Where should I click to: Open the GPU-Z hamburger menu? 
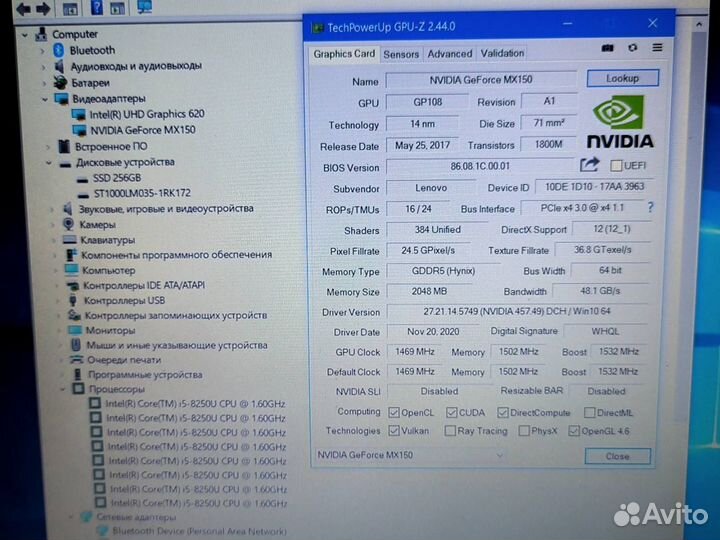click(657, 48)
